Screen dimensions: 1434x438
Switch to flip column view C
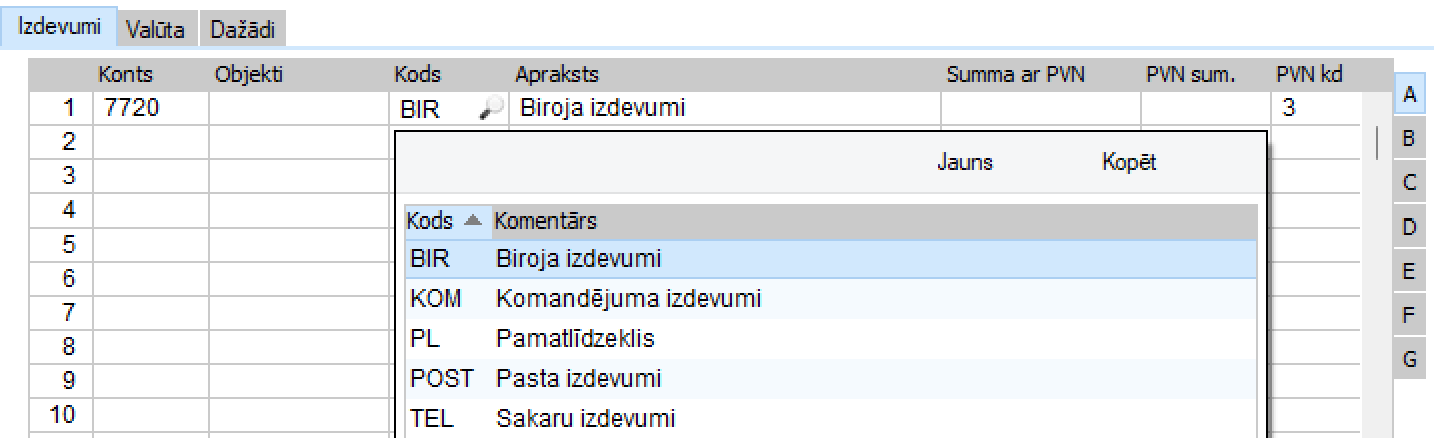[1409, 182]
